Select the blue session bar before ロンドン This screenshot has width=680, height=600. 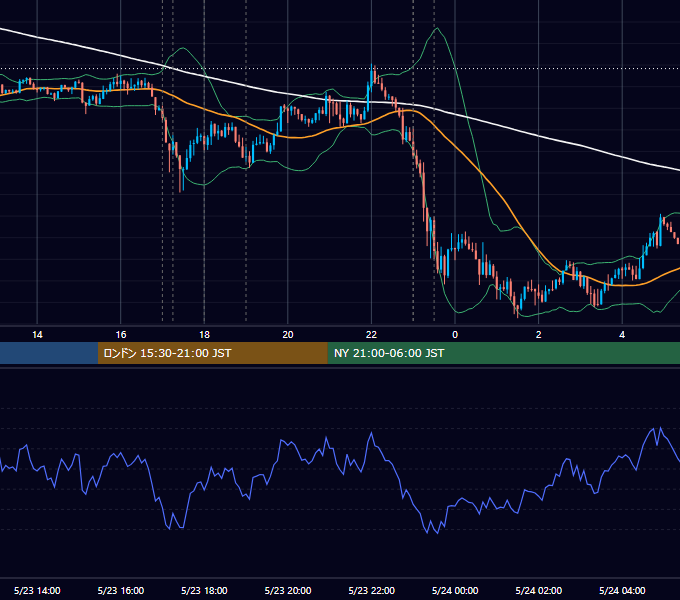49,353
